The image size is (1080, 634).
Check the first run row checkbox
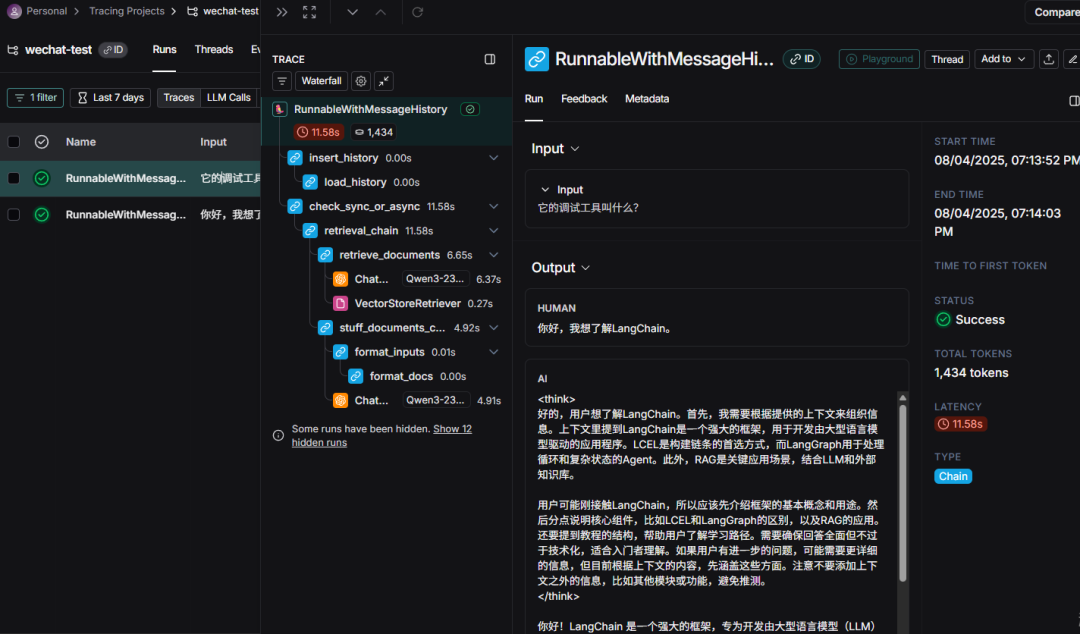pos(14,178)
